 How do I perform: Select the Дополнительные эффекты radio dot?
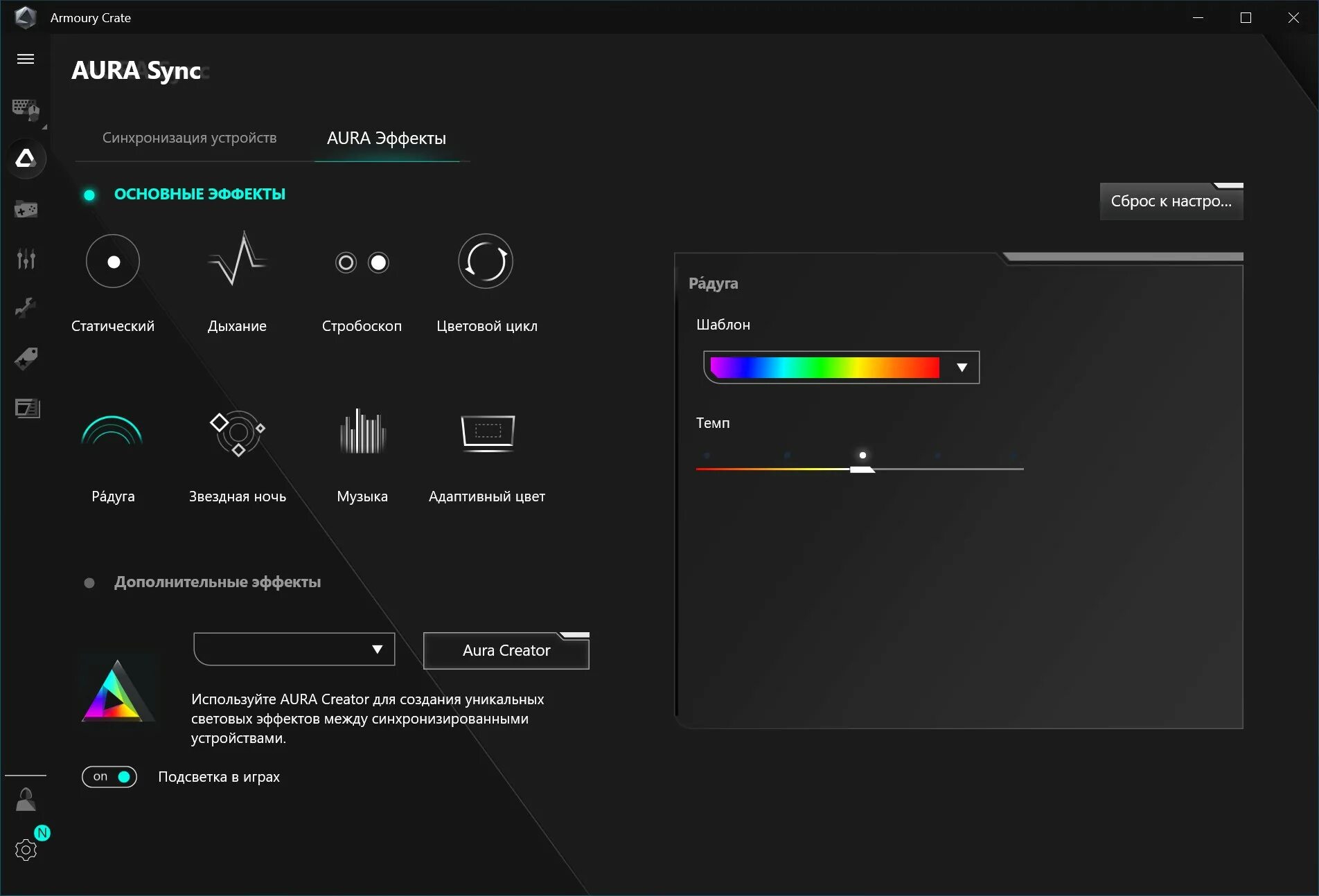coord(89,583)
